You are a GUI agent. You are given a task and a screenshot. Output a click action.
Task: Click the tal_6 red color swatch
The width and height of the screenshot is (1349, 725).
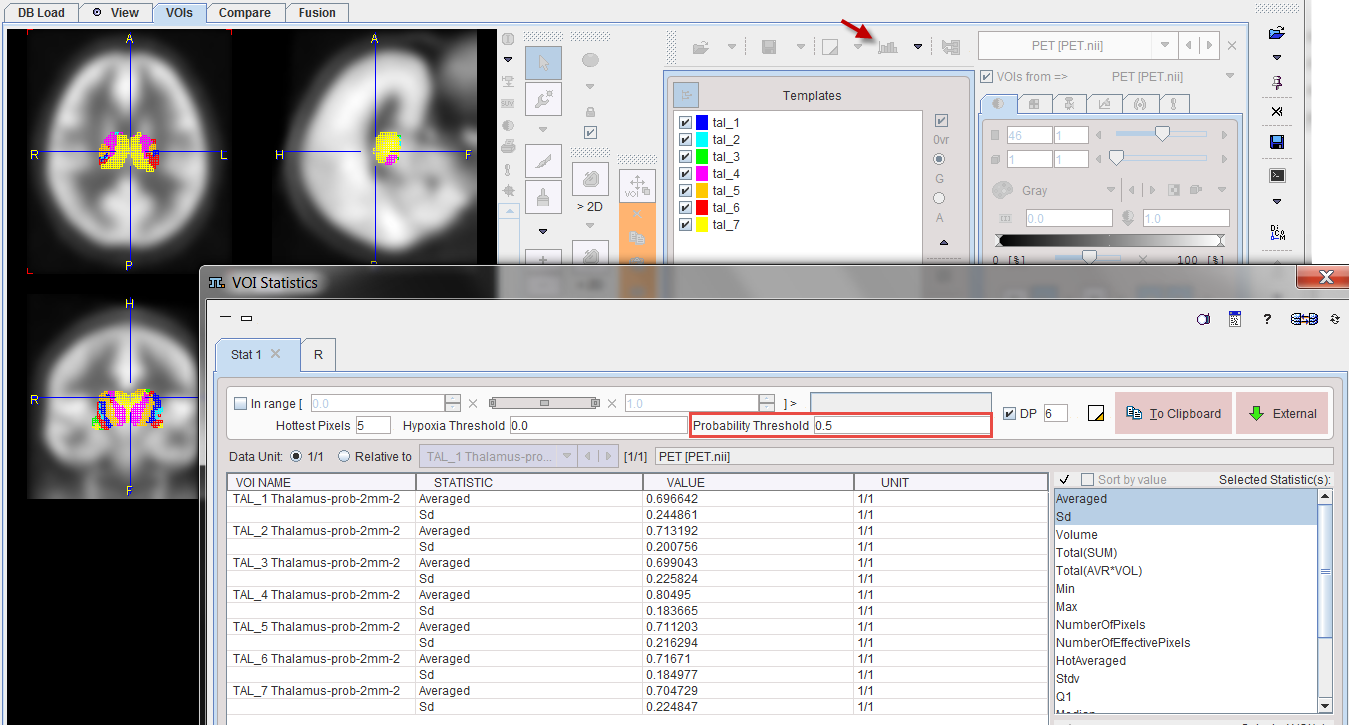(702, 208)
